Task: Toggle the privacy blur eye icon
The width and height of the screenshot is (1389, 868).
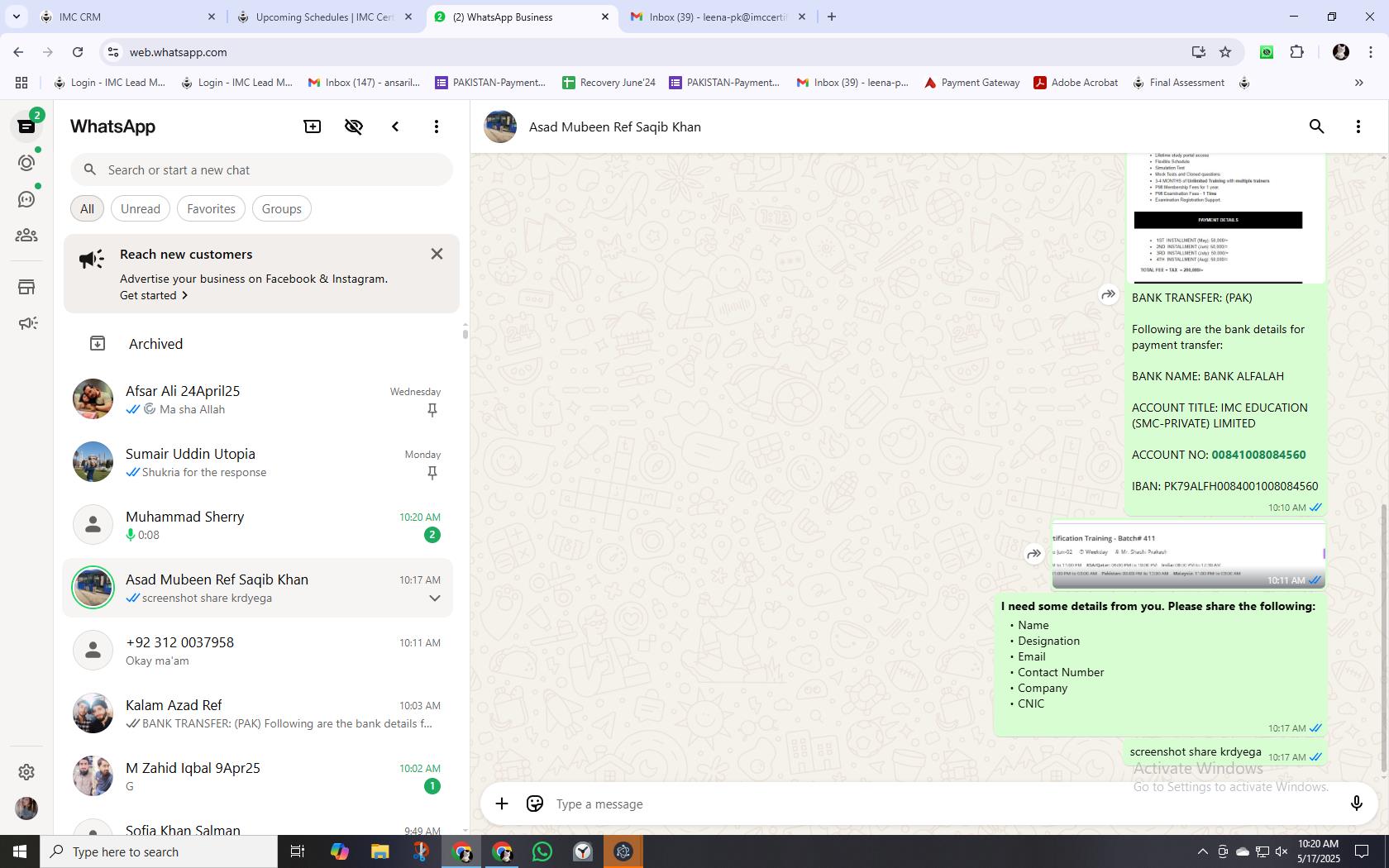Action: [354, 126]
